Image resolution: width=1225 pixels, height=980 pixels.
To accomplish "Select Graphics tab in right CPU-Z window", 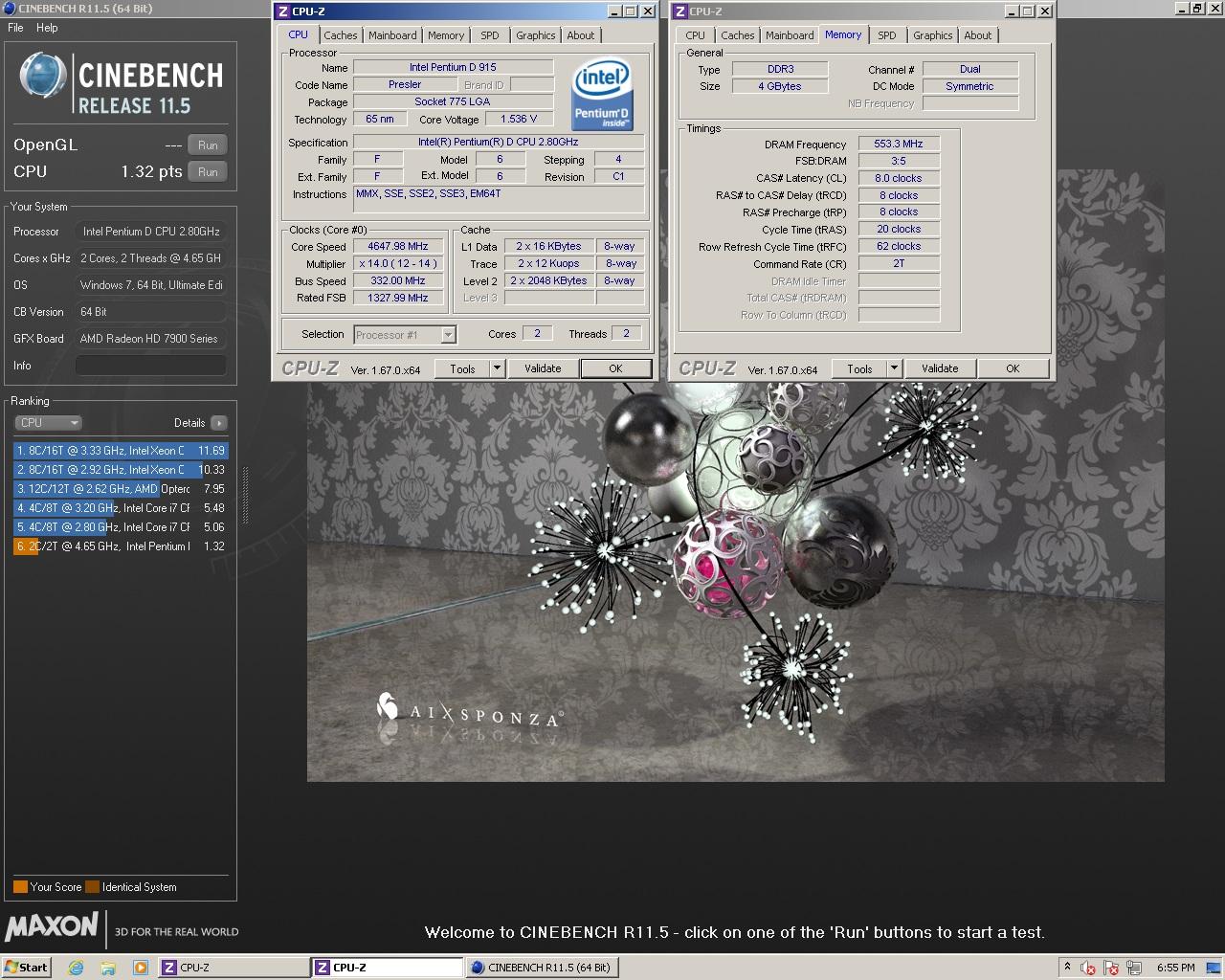I will click(x=933, y=35).
